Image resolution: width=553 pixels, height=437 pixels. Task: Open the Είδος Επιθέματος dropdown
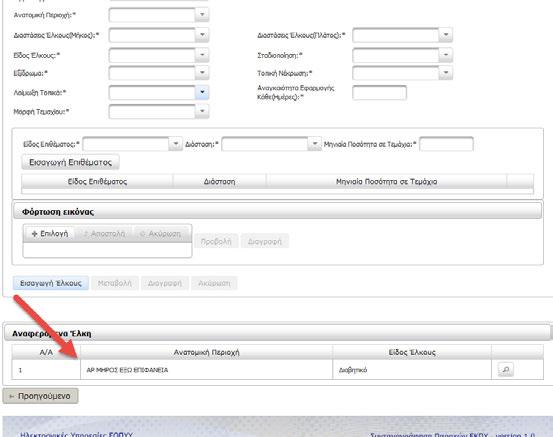click(175, 144)
